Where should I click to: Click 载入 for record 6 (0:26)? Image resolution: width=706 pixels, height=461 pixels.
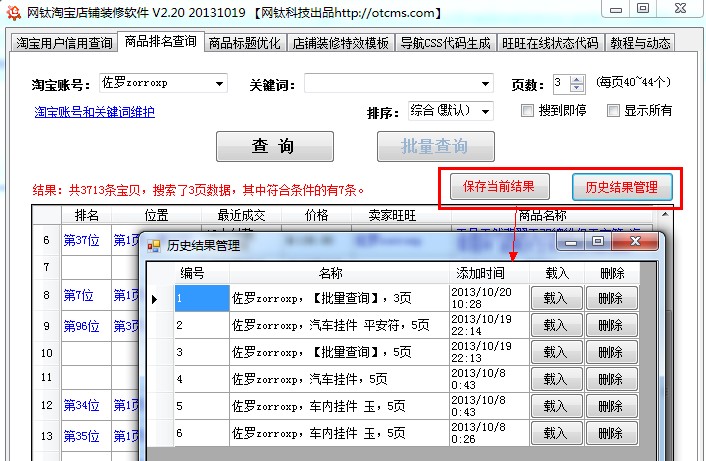click(557, 433)
